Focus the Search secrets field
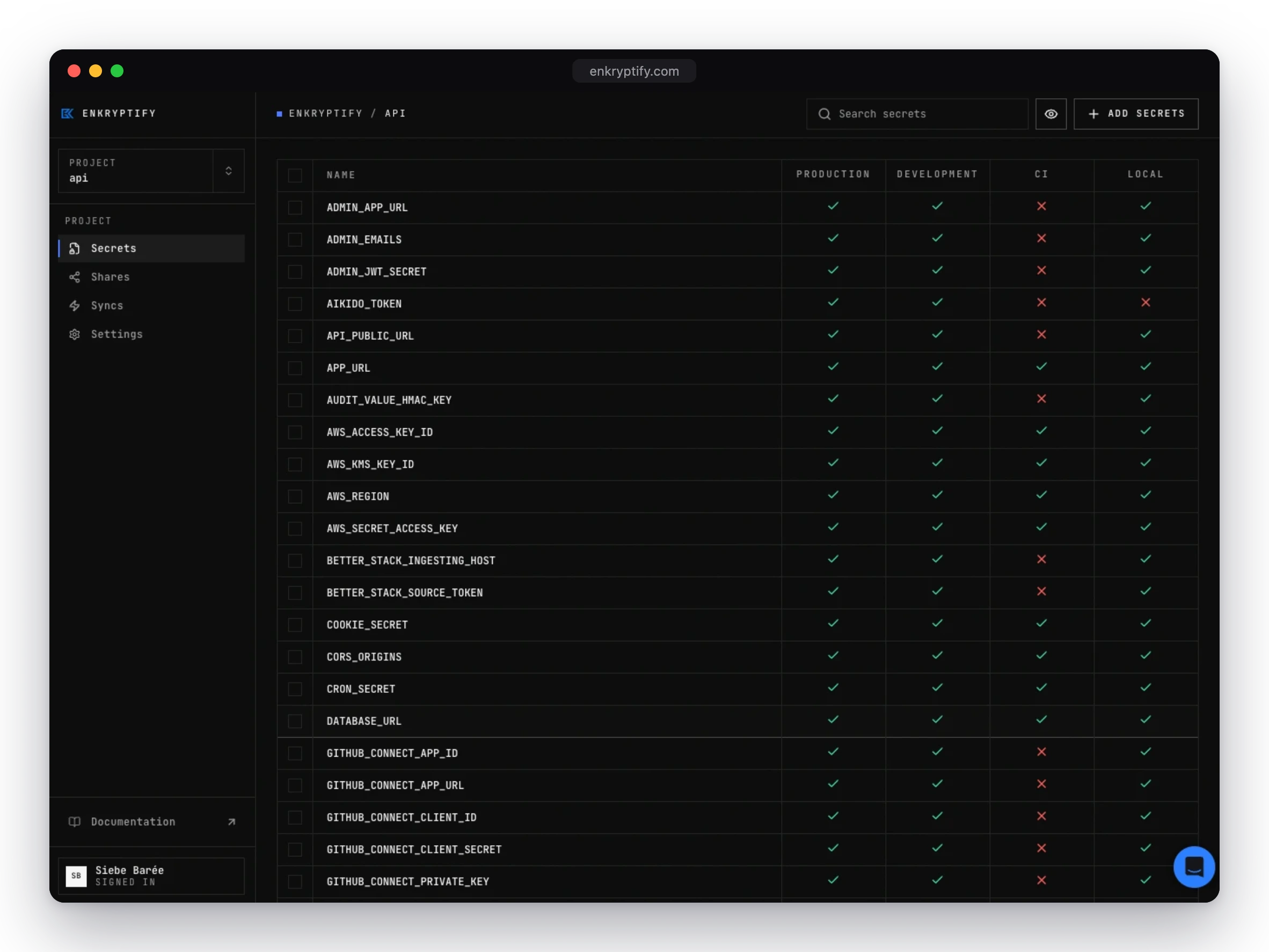The height and width of the screenshot is (952, 1269). [x=917, y=114]
